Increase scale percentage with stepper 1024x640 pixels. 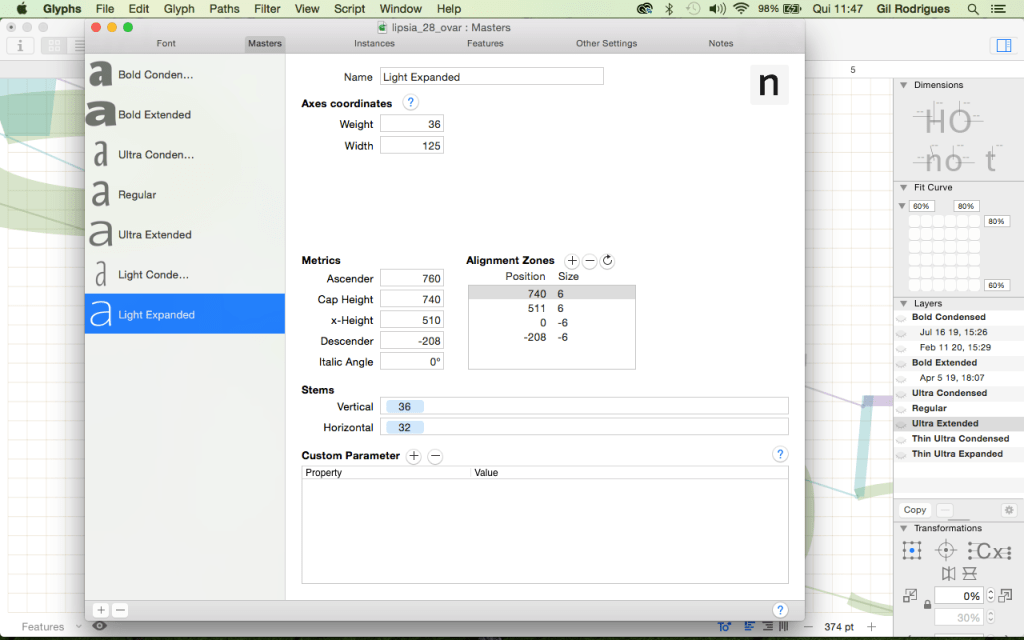(990, 591)
